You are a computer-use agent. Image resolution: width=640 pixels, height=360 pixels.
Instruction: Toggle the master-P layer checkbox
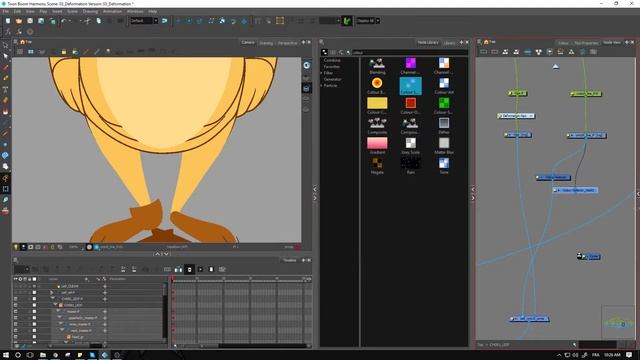coord(16,311)
